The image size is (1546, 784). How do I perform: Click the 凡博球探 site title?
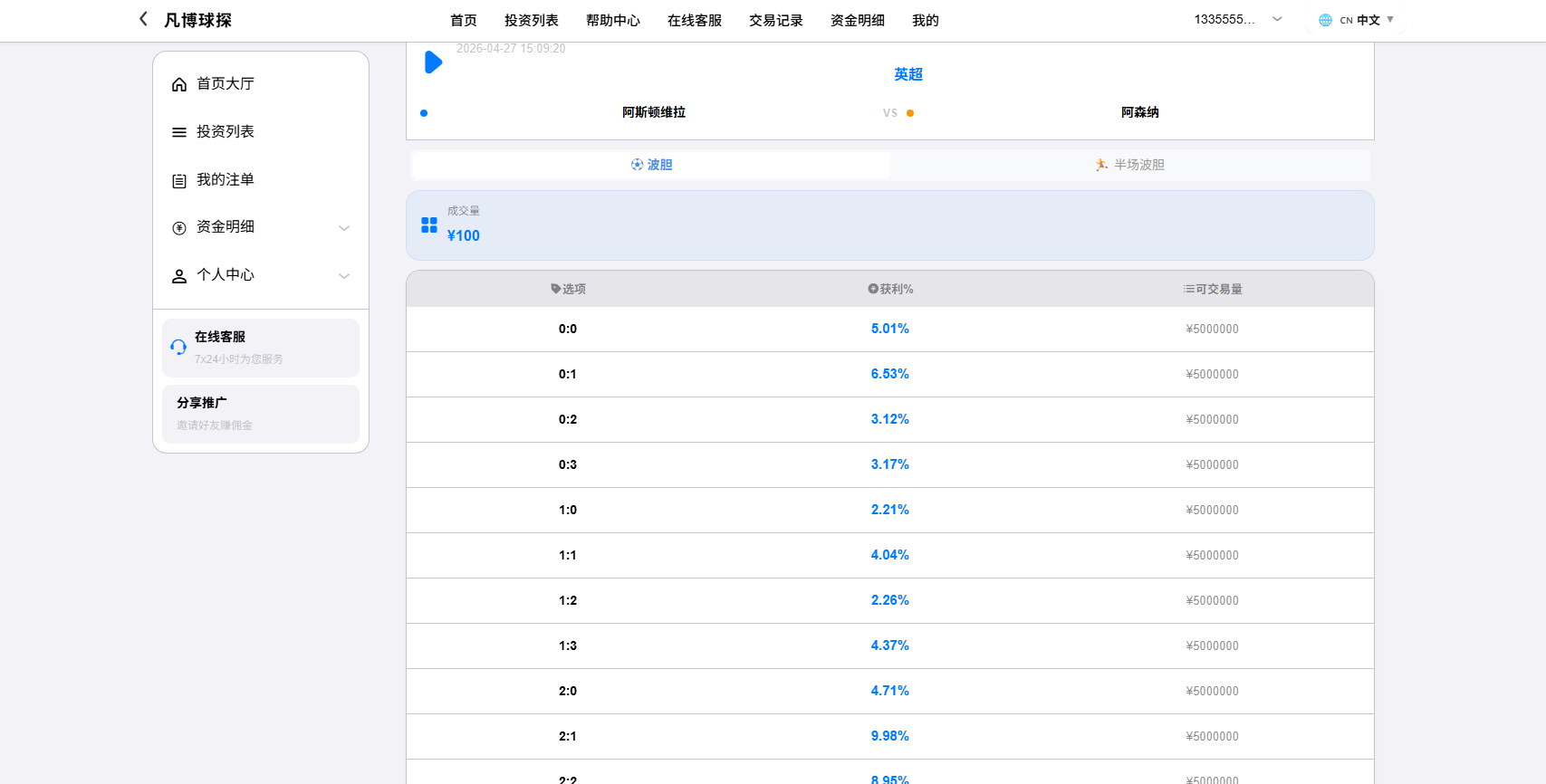point(198,20)
